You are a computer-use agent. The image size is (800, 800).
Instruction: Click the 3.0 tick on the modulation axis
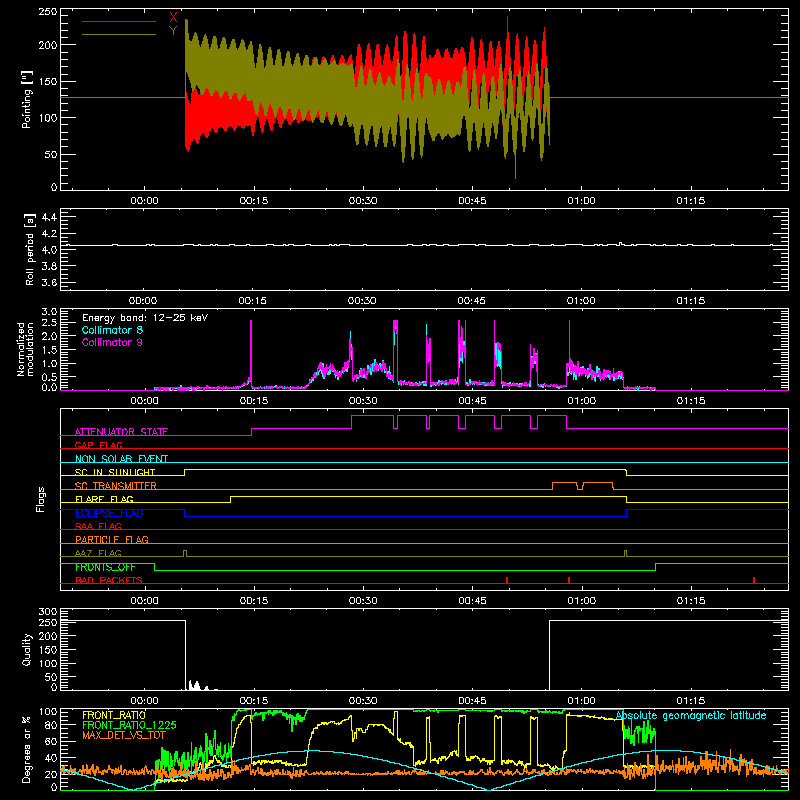click(x=49, y=312)
